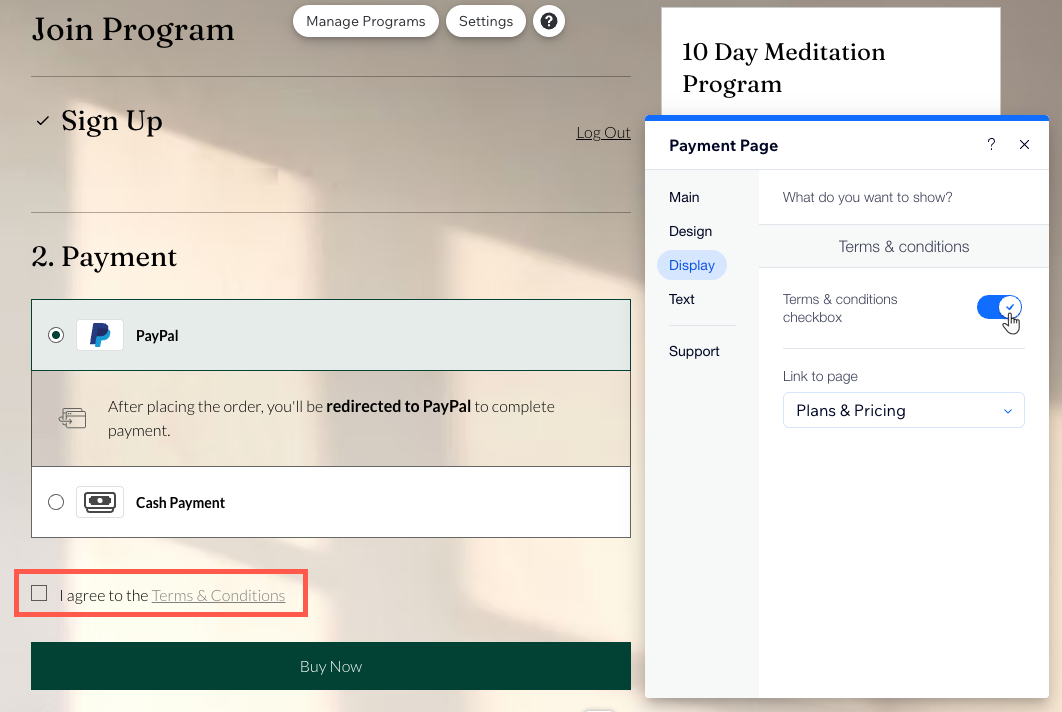
Task: Click the question mark in the Payment Page panel
Action: coord(991,144)
